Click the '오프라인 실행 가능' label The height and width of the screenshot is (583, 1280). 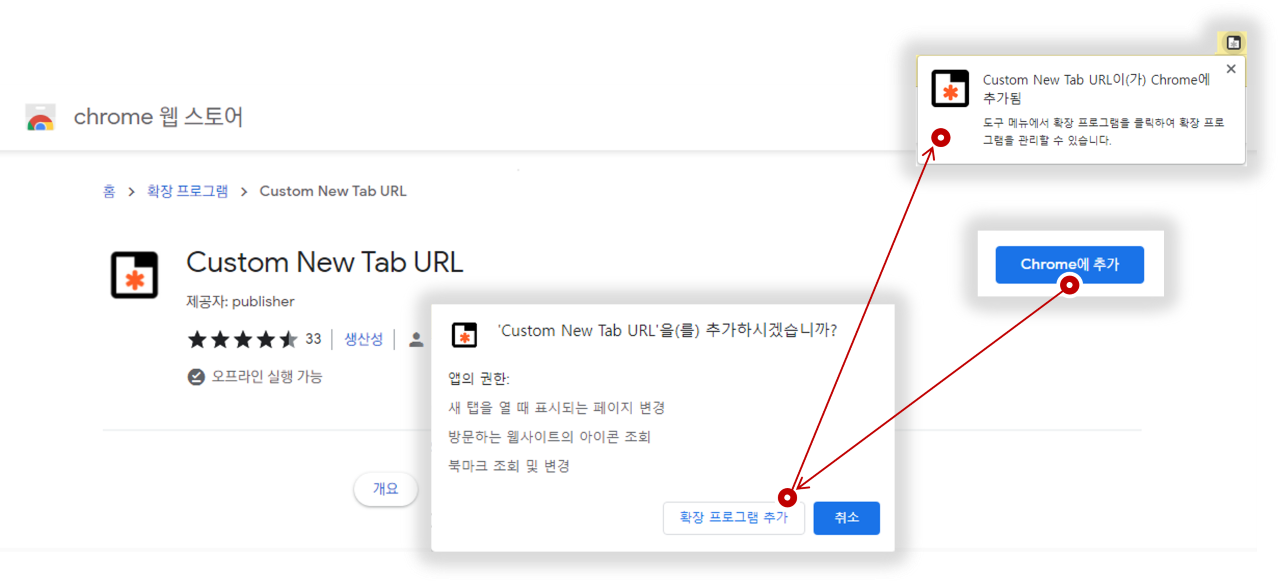click(x=267, y=377)
